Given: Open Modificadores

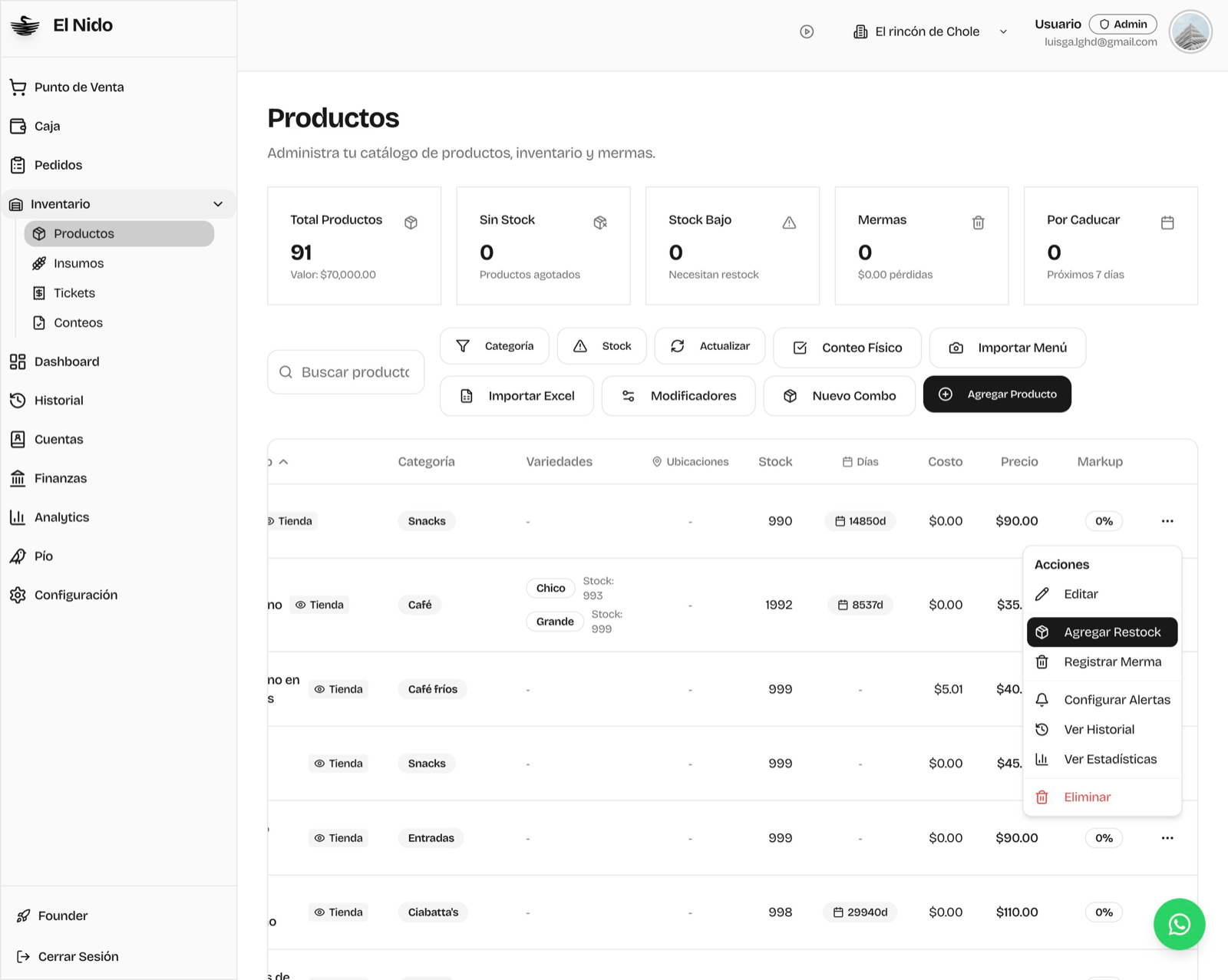Looking at the screenshot, I should pyautogui.click(x=678, y=396).
